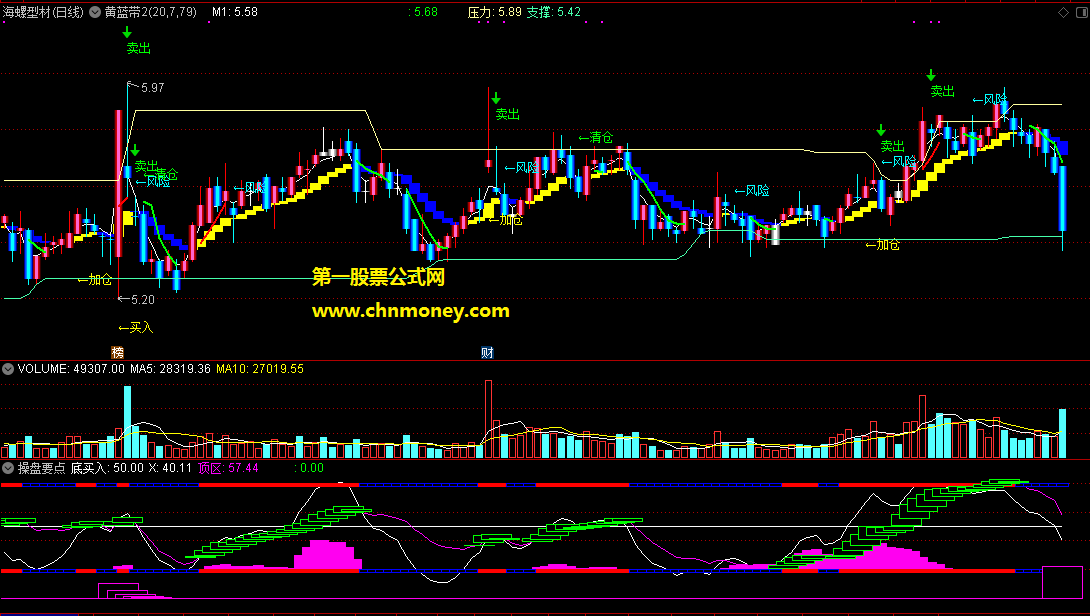Click the 操盘要点 indicator name
The width and height of the screenshot is (1090, 616).
[x=41, y=468]
